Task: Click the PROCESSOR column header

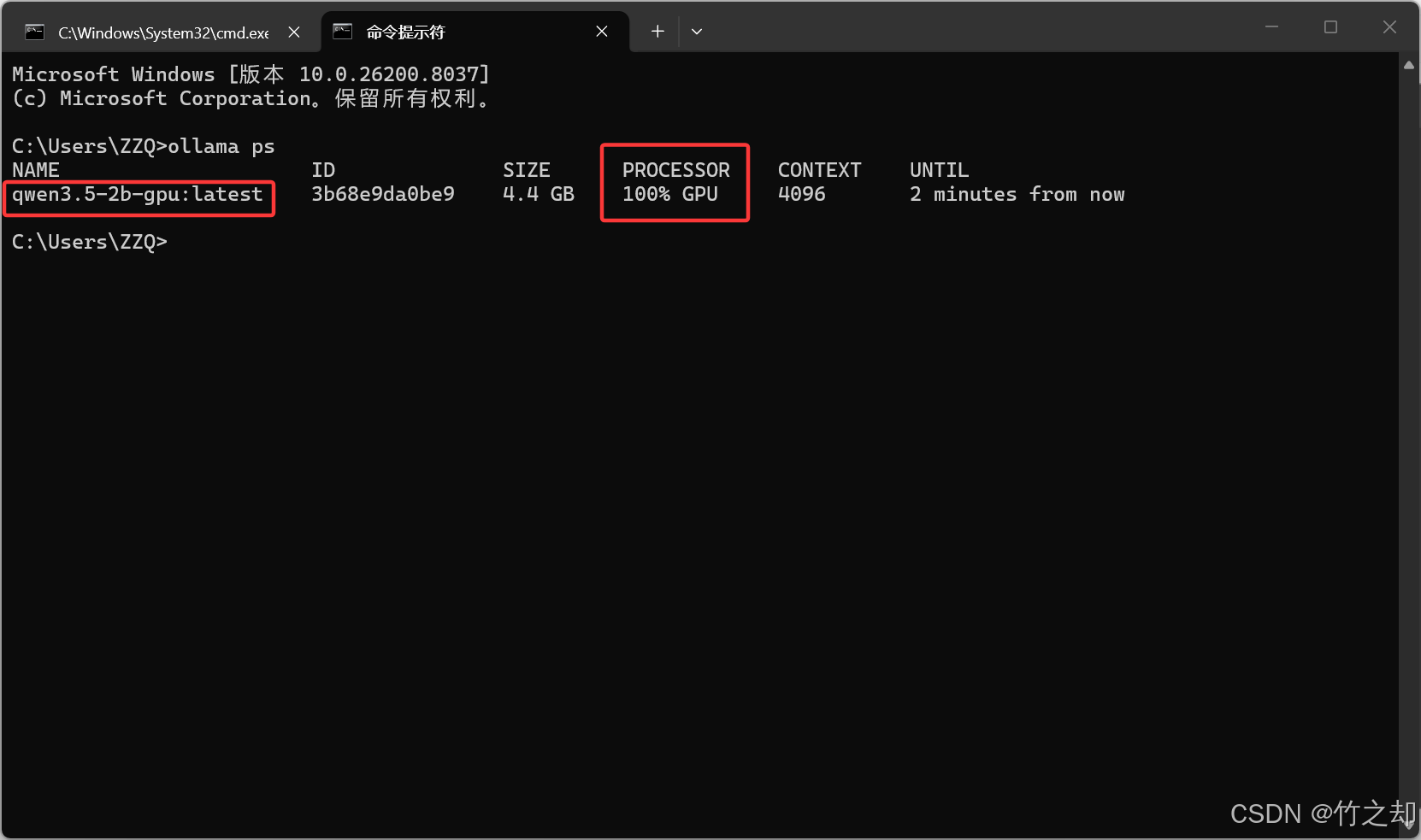Action: point(676,171)
